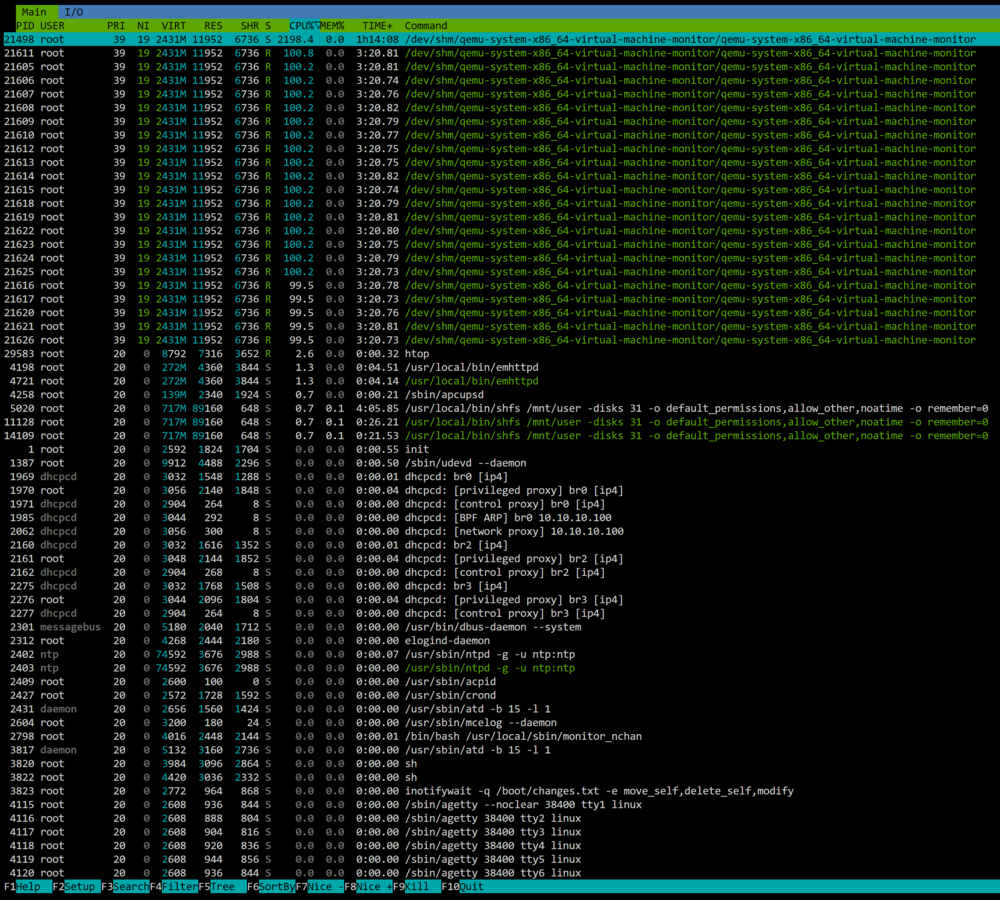The height and width of the screenshot is (900, 1000).
Task: Select ntpd thread row PID 2403
Action: pyautogui.click(x=500, y=668)
